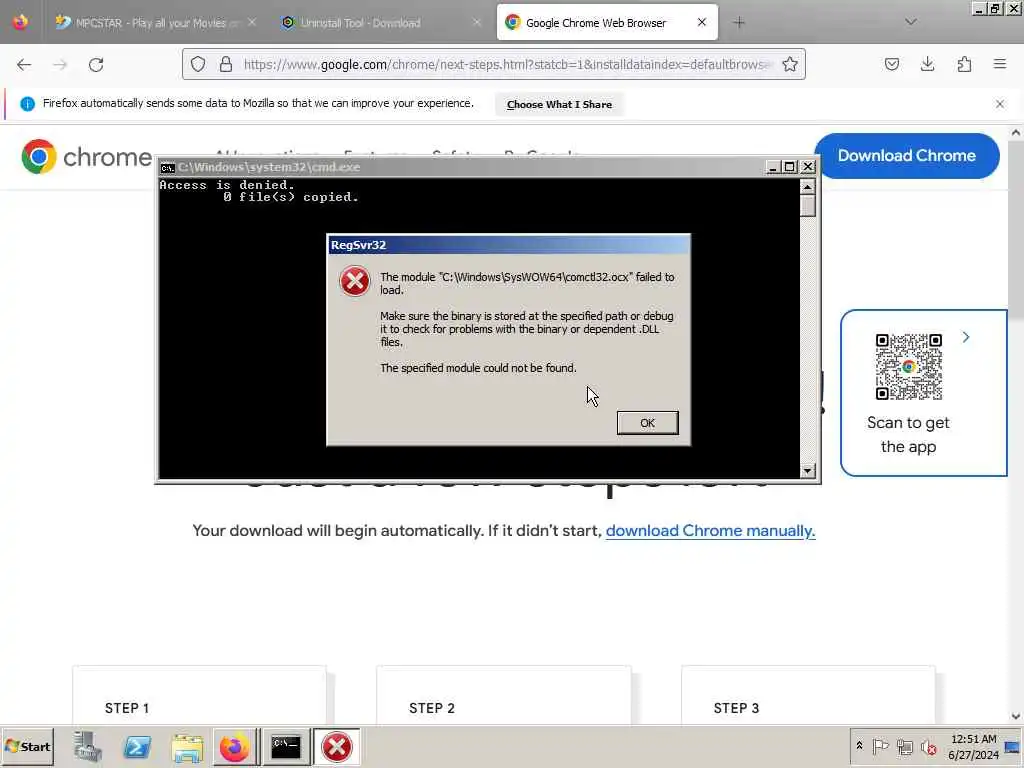Click the Download Chrome button
Screen dimensions: 1024x768
(906, 155)
